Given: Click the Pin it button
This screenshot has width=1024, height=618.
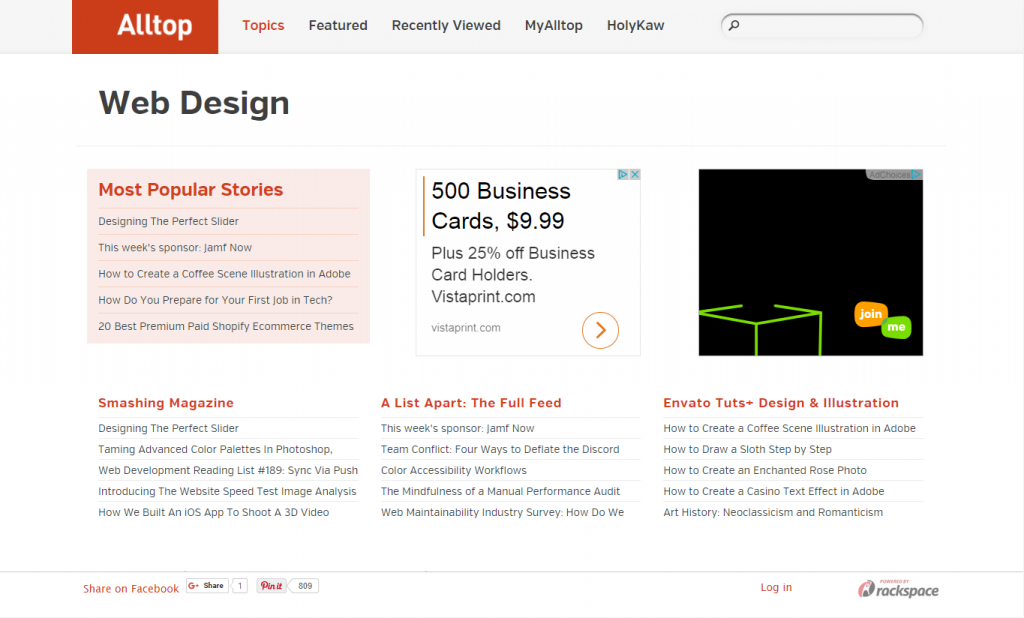Looking at the screenshot, I should [271, 586].
